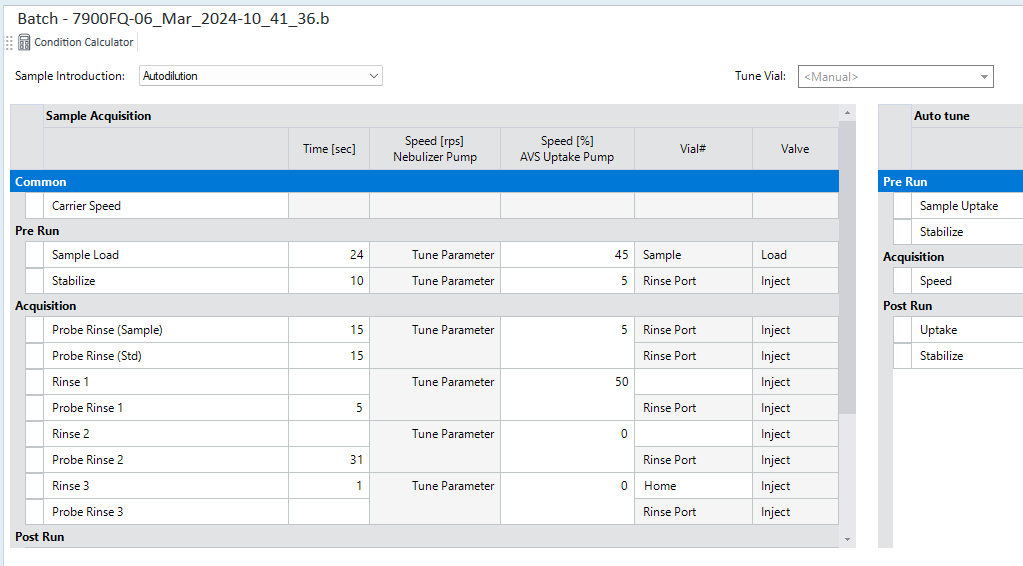Click the toolbar grip handle
This screenshot has height=566, width=1023.
(8, 43)
